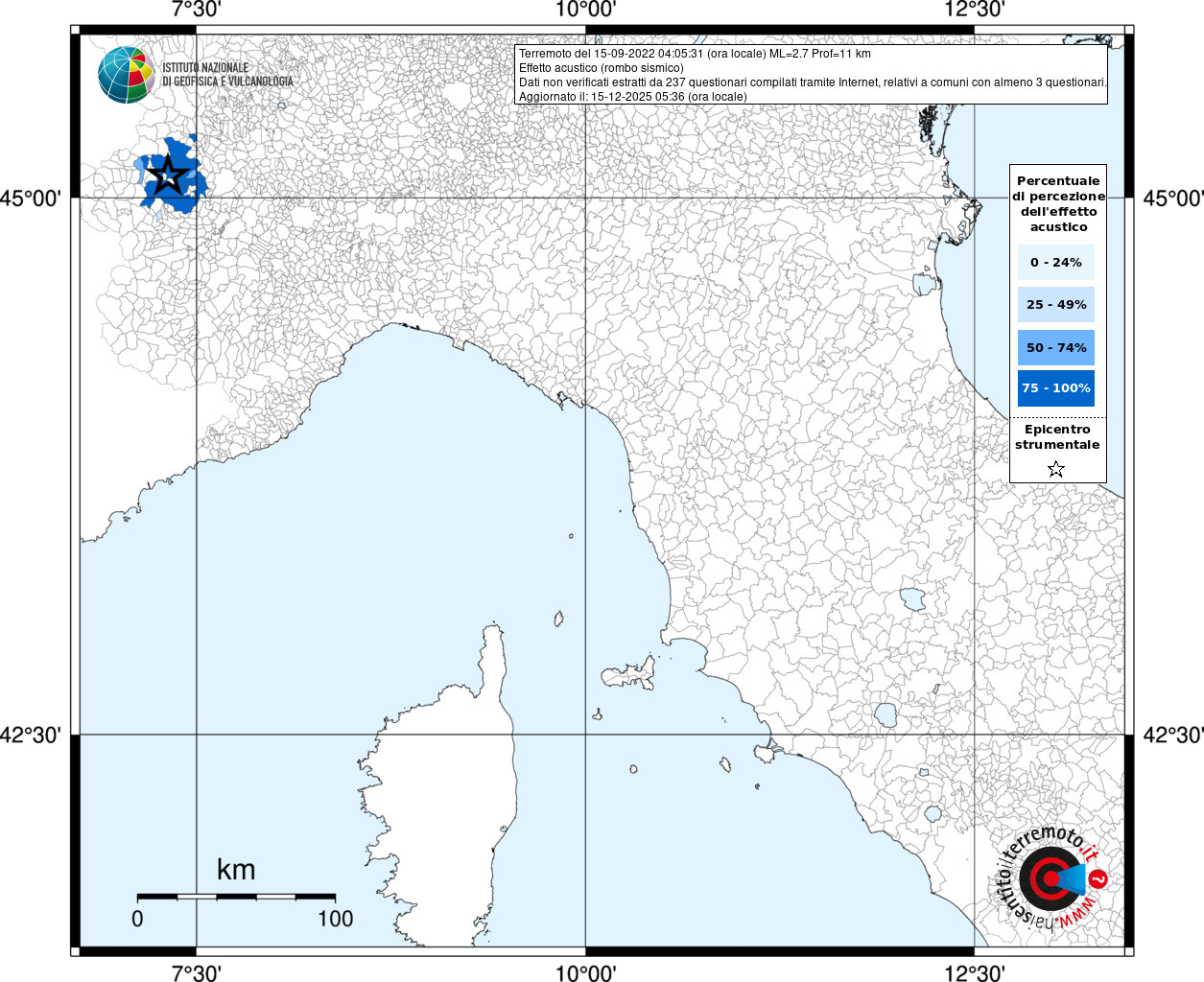The height and width of the screenshot is (982, 1204).
Task: Select the 75 - 100% legend swatch
Action: (1056, 388)
